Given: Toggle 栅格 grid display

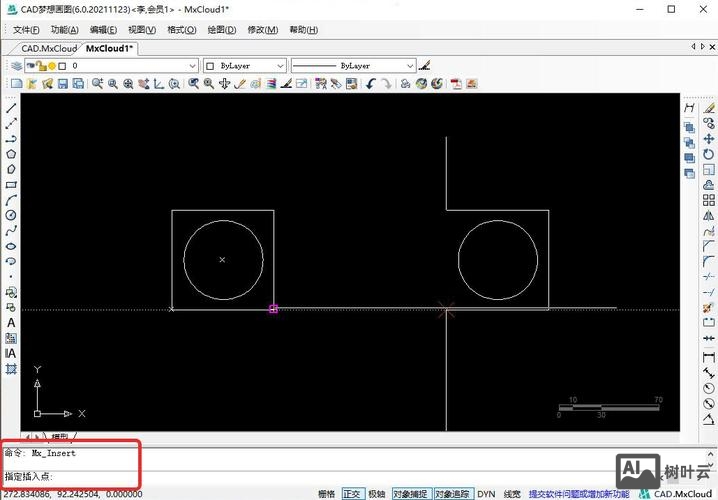Looking at the screenshot, I should 326,494.
